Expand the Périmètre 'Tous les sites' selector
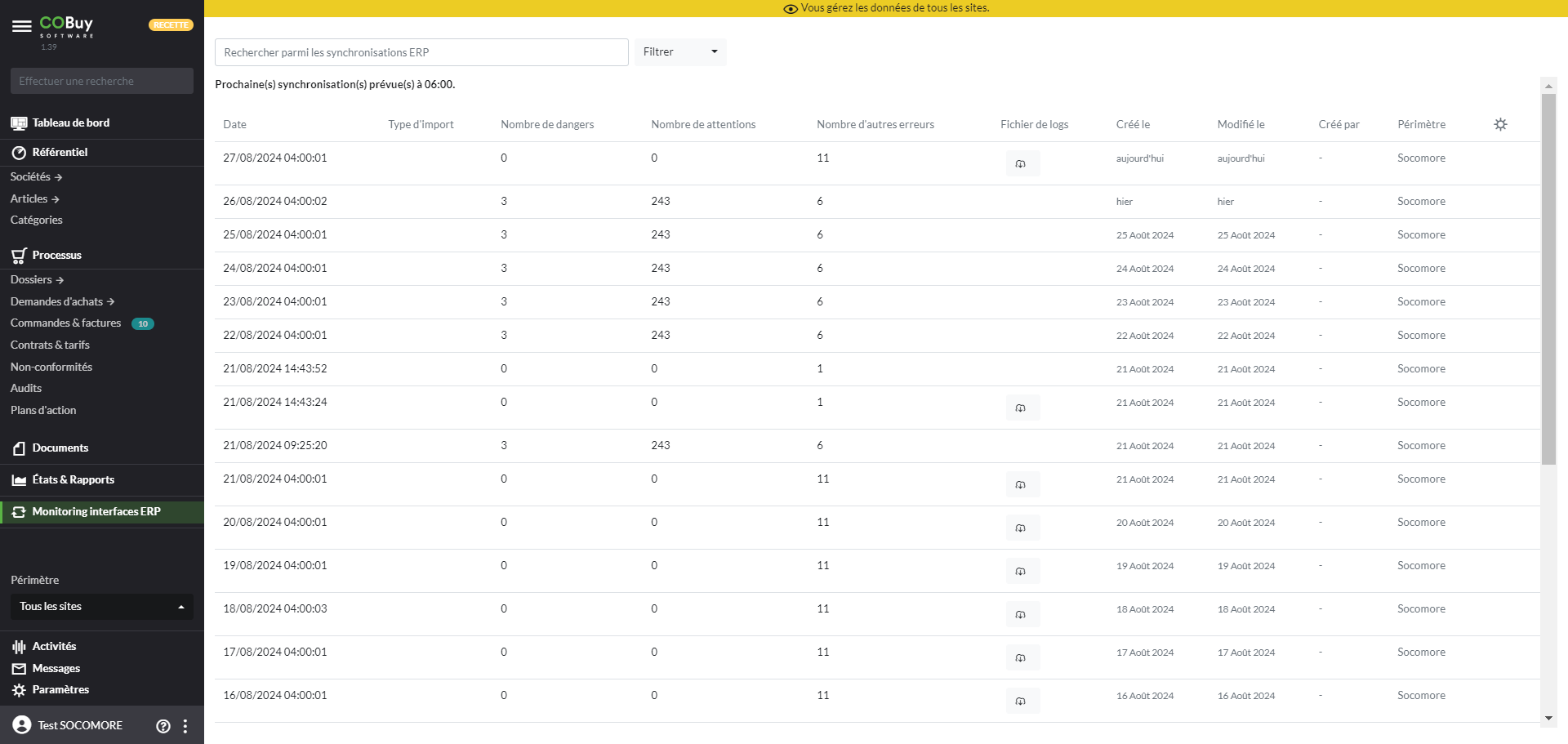 point(101,607)
